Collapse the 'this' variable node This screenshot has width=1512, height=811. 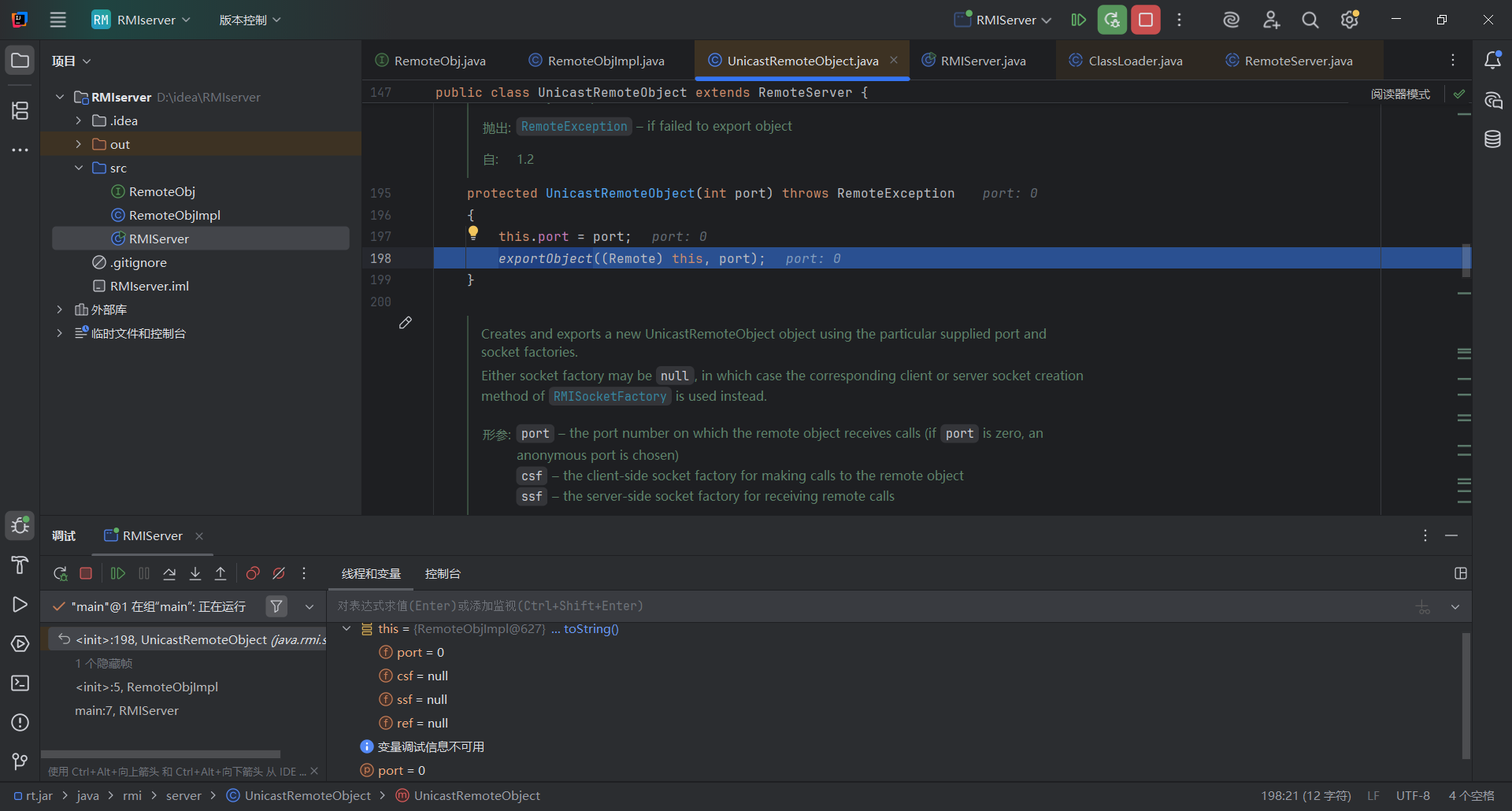(x=346, y=629)
